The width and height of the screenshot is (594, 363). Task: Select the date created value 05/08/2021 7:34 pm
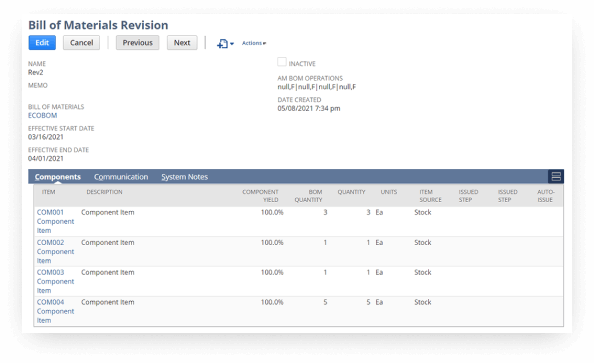pos(309,109)
